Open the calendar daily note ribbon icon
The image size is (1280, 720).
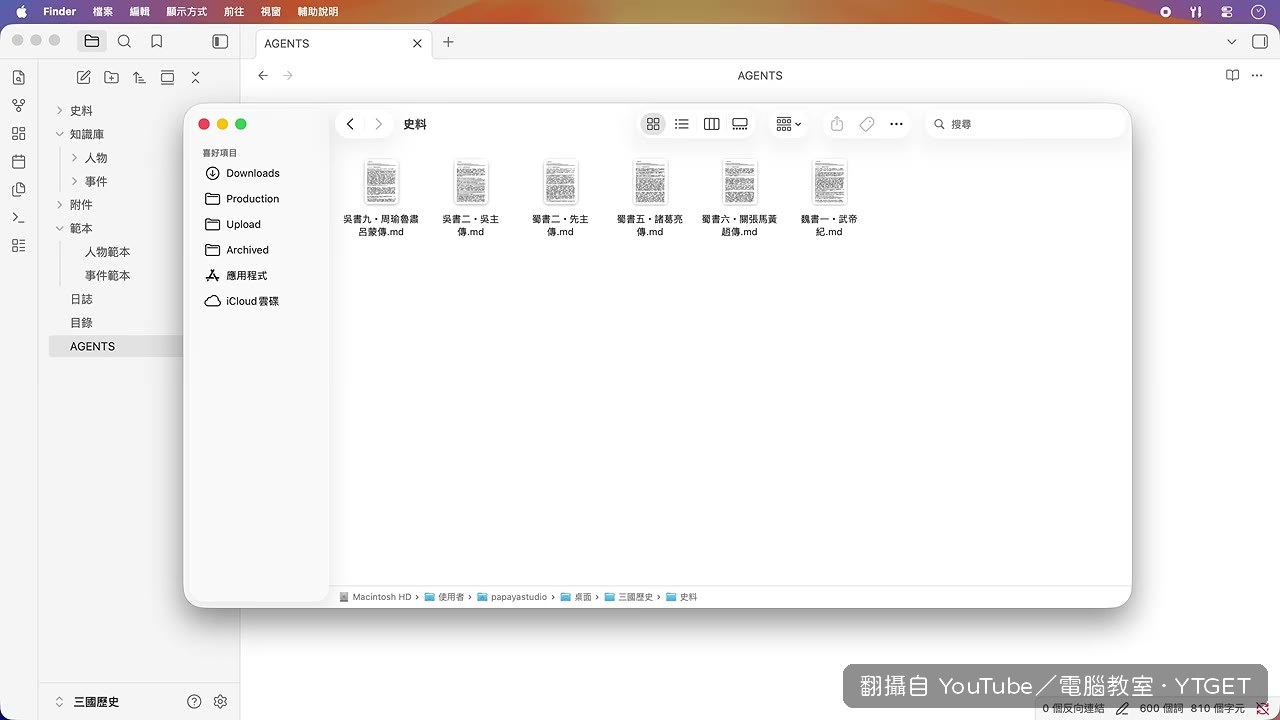pyautogui.click(x=18, y=161)
